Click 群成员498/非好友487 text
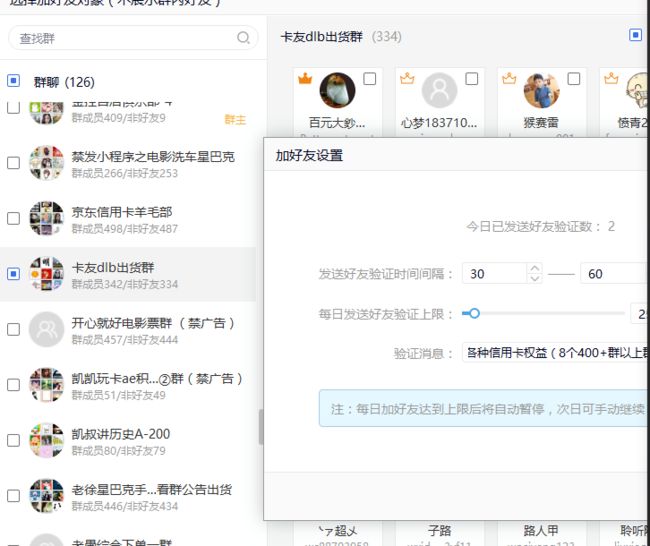The width and height of the screenshot is (650, 546). (x=125, y=229)
